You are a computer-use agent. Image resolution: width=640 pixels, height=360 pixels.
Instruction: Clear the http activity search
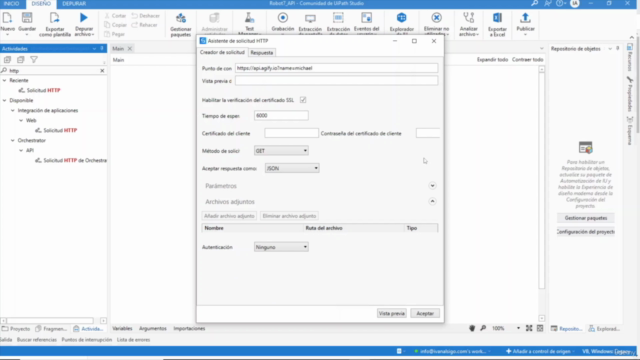(x=102, y=71)
